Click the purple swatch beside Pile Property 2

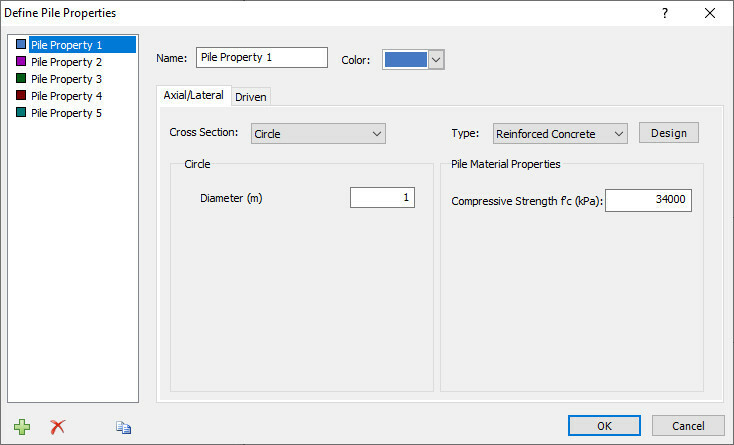pyautogui.click(x=21, y=61)
